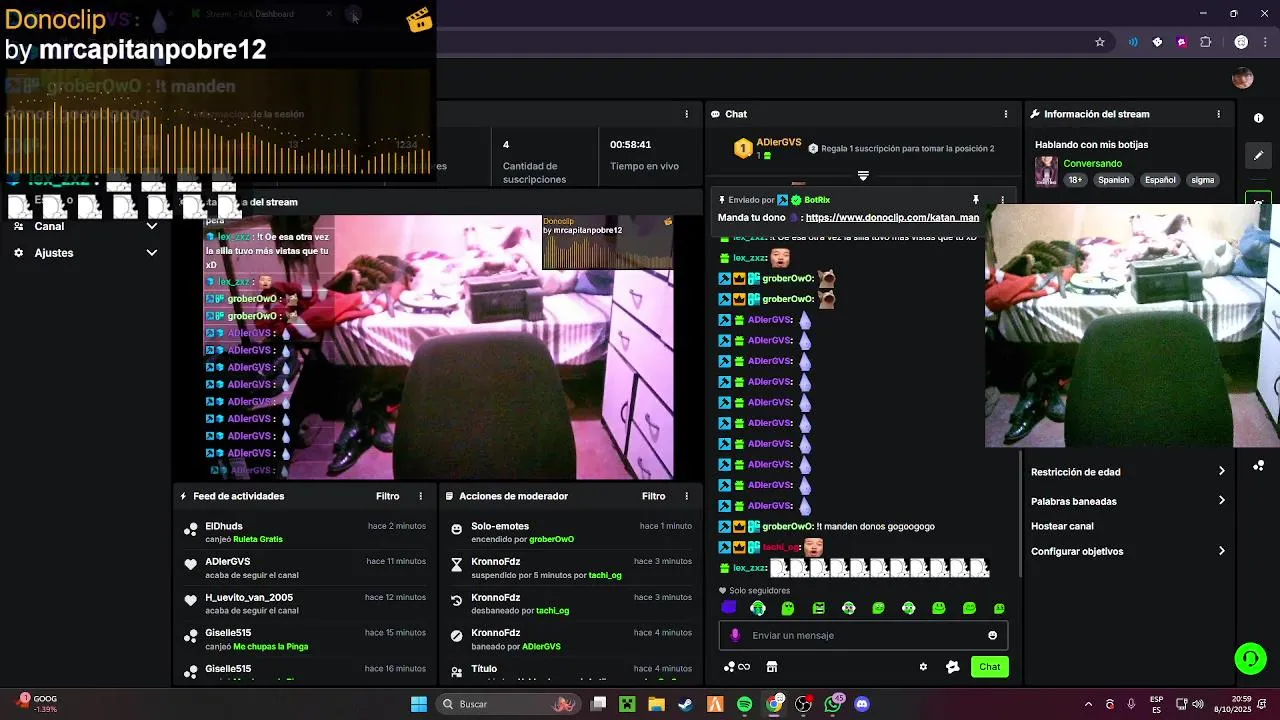Open Feed de actividades three-dot menu
Screen dimensions: 1280x720
(x=420, y=496)
